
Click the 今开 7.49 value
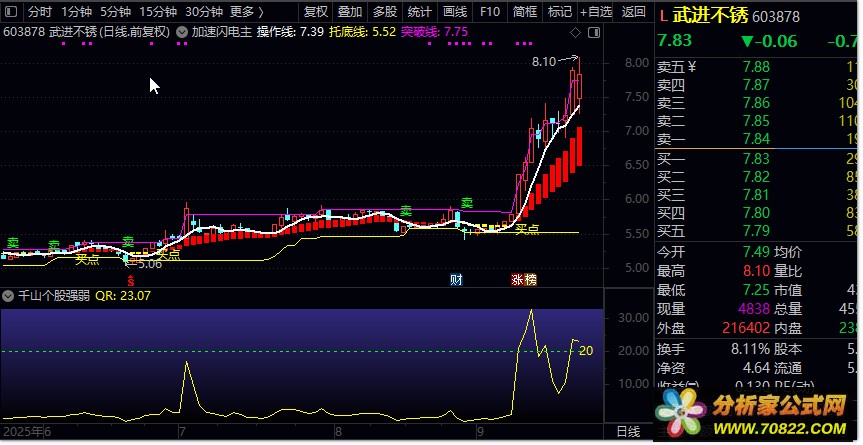[x=756, y=252]
